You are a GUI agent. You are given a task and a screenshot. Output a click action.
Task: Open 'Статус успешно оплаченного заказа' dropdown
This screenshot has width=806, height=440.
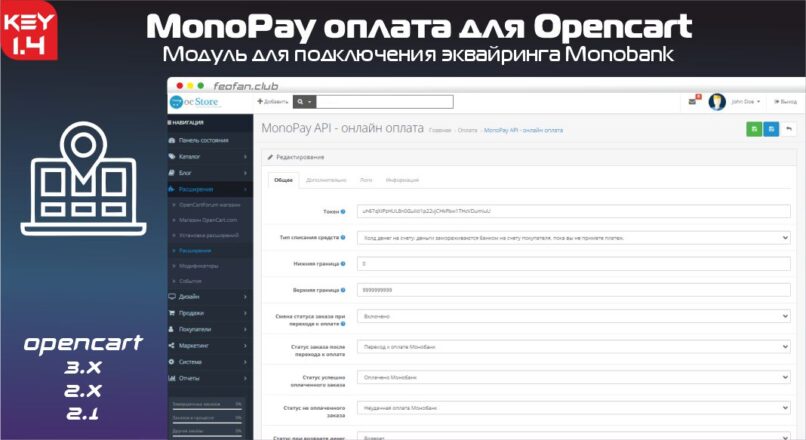pos(574,377)
